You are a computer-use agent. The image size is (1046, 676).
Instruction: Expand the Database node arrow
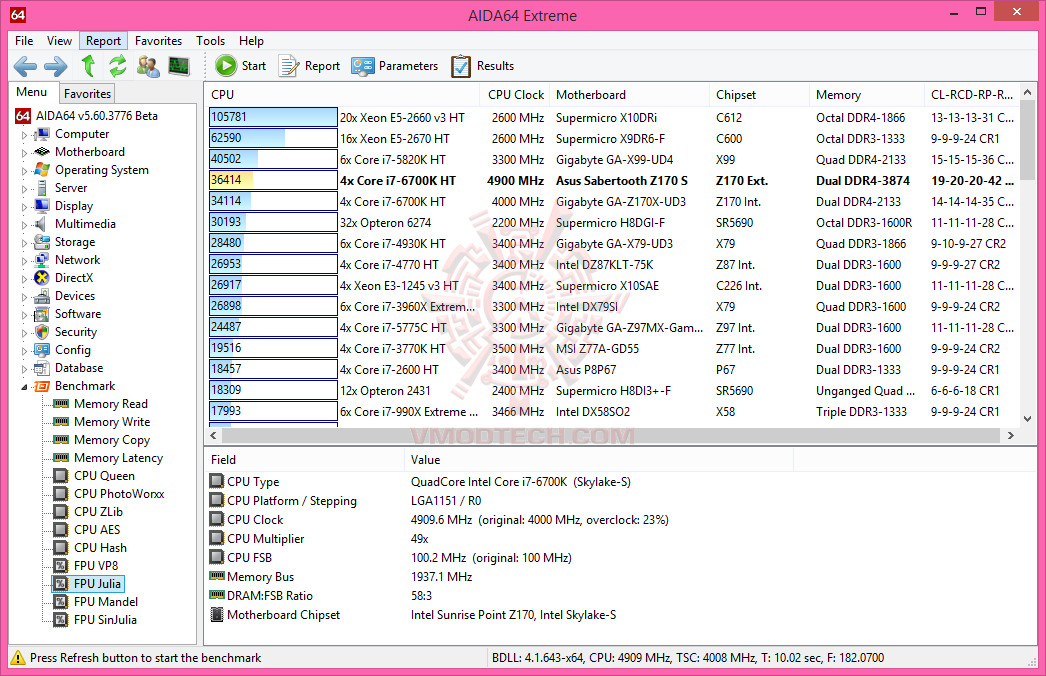click(x=24, y=369)
